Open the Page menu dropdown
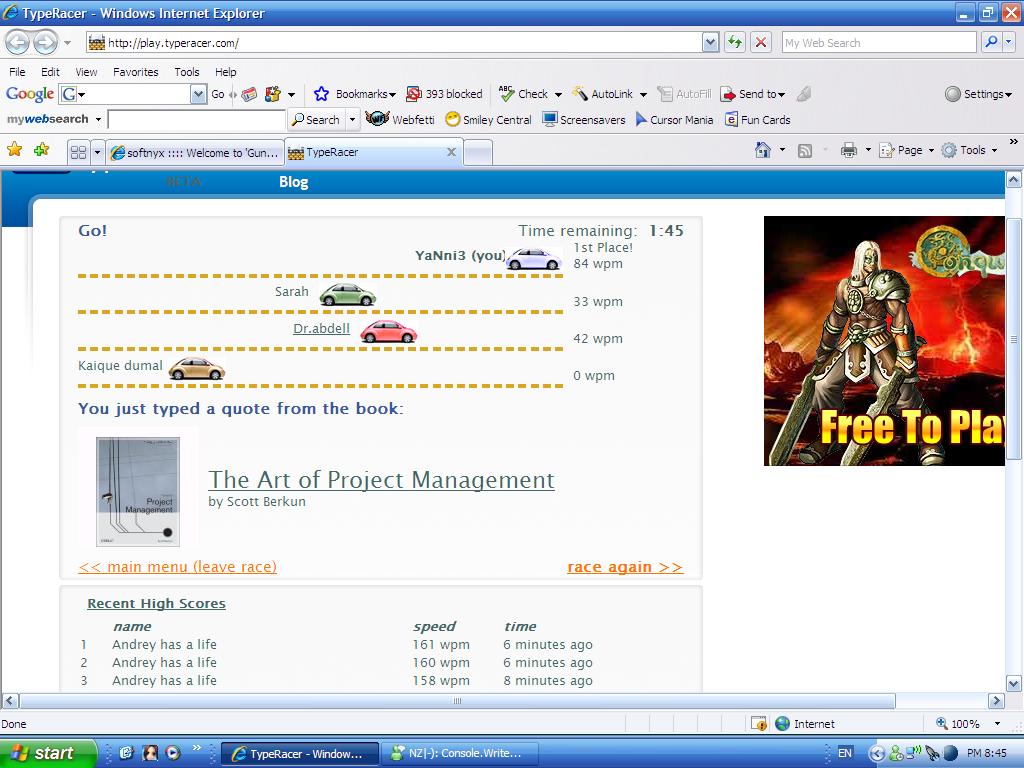 pos(931,150)
